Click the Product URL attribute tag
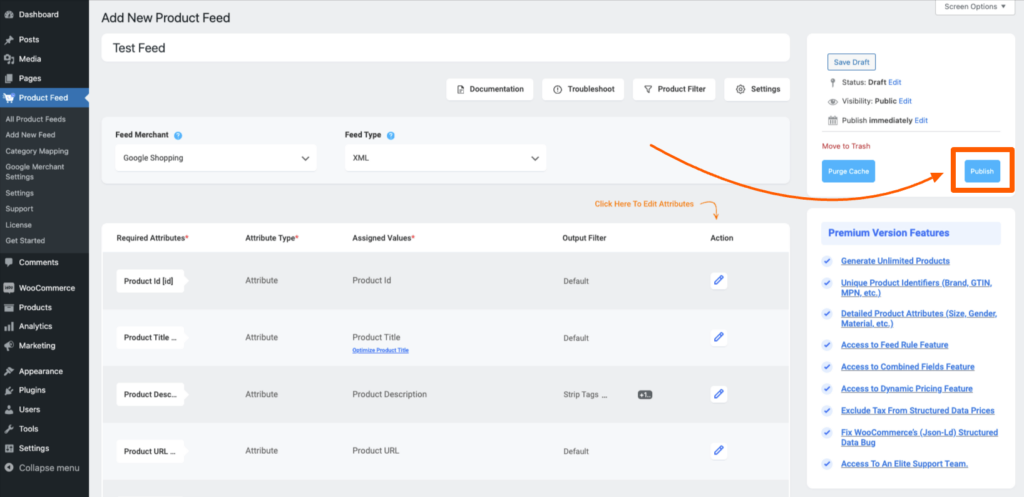Viewport: 1024px width, 497px height. coord(150,451)
